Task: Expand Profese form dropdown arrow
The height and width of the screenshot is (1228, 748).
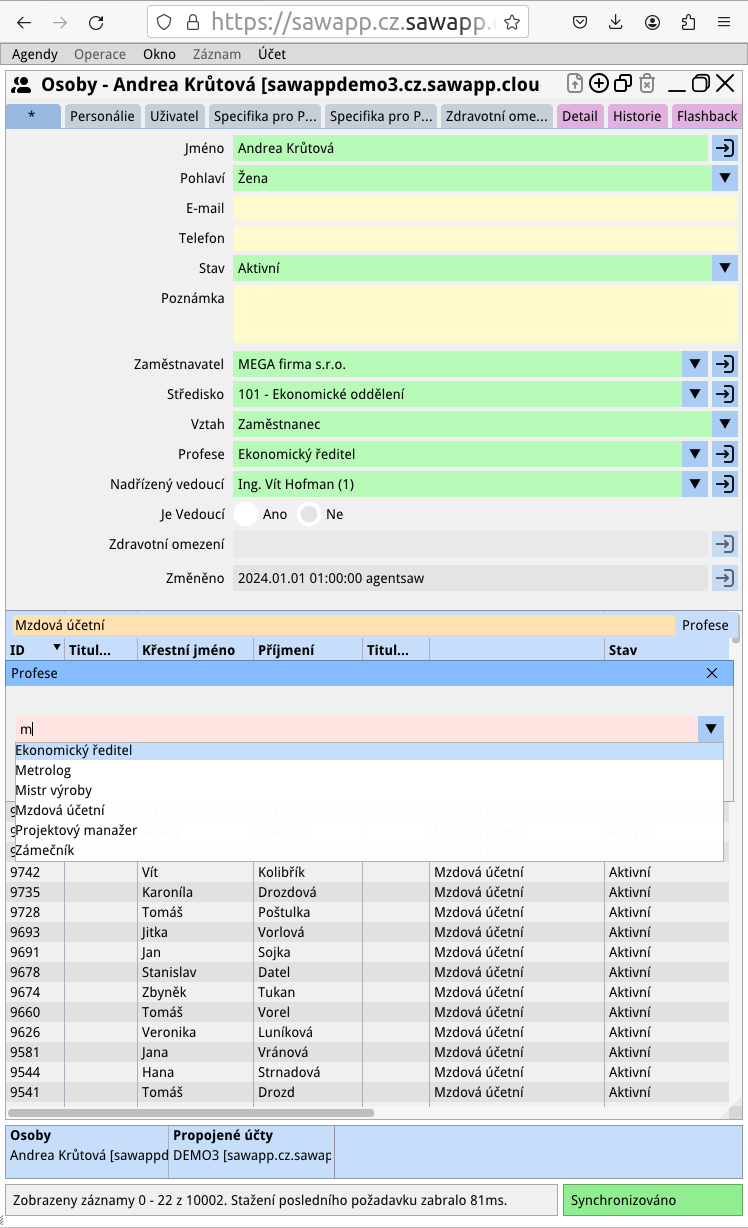Action: click(x=694, y=454)
